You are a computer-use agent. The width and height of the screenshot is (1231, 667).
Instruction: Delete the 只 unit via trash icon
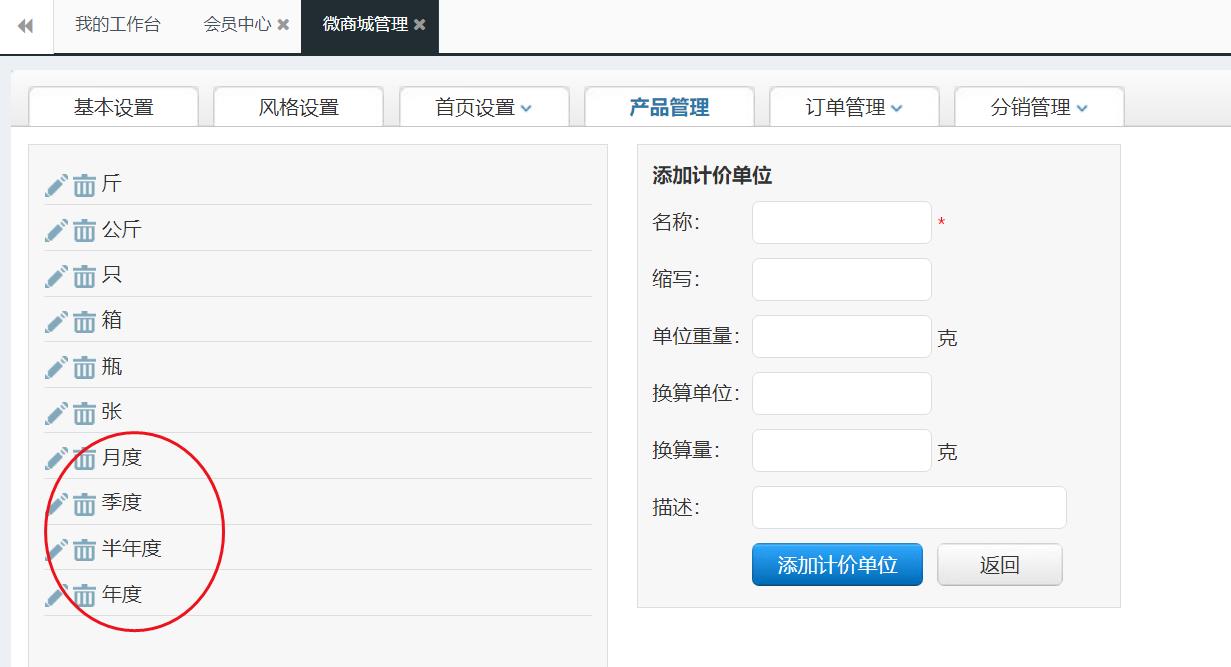[x=84, y=277]
